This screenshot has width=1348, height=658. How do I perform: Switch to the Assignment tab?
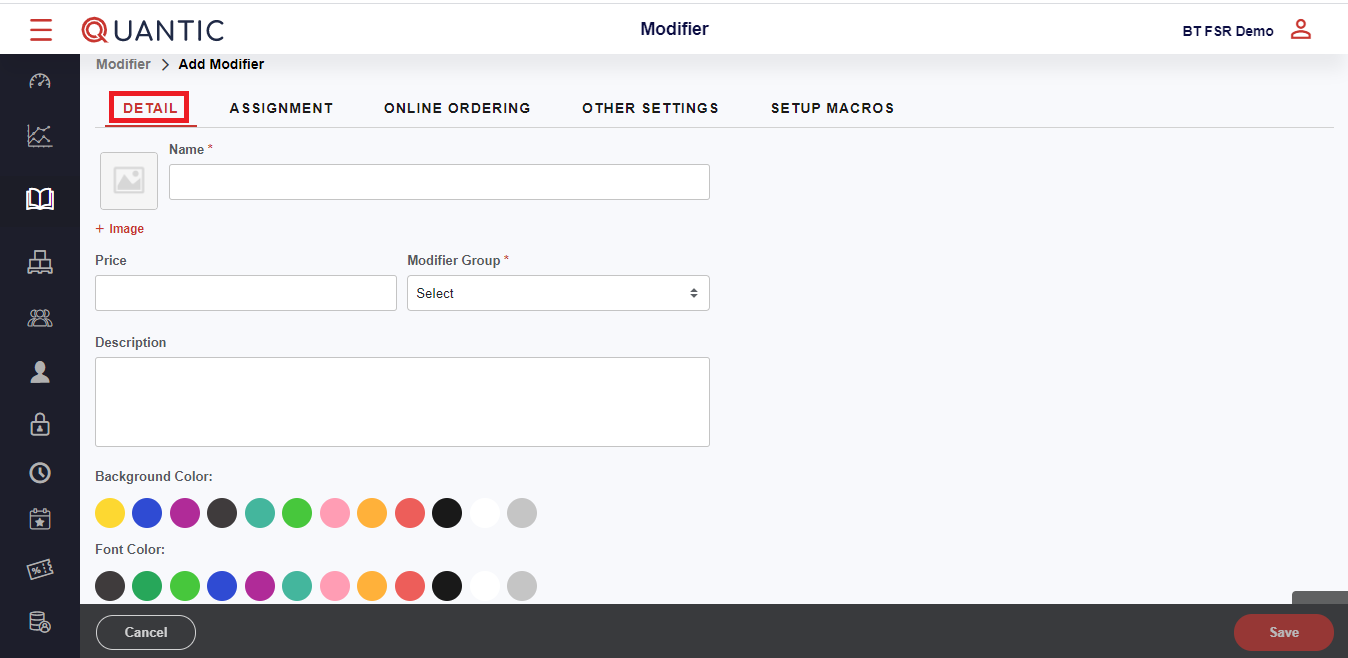click(x=281, y=108)
